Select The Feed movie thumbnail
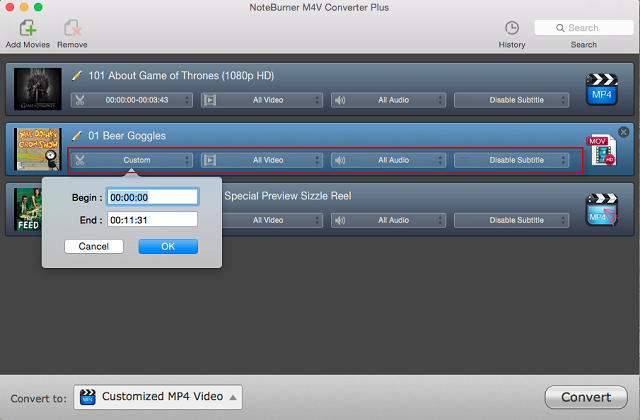This screenshot has width=640, height=420. pyautogui.click(x=28, y=209)
